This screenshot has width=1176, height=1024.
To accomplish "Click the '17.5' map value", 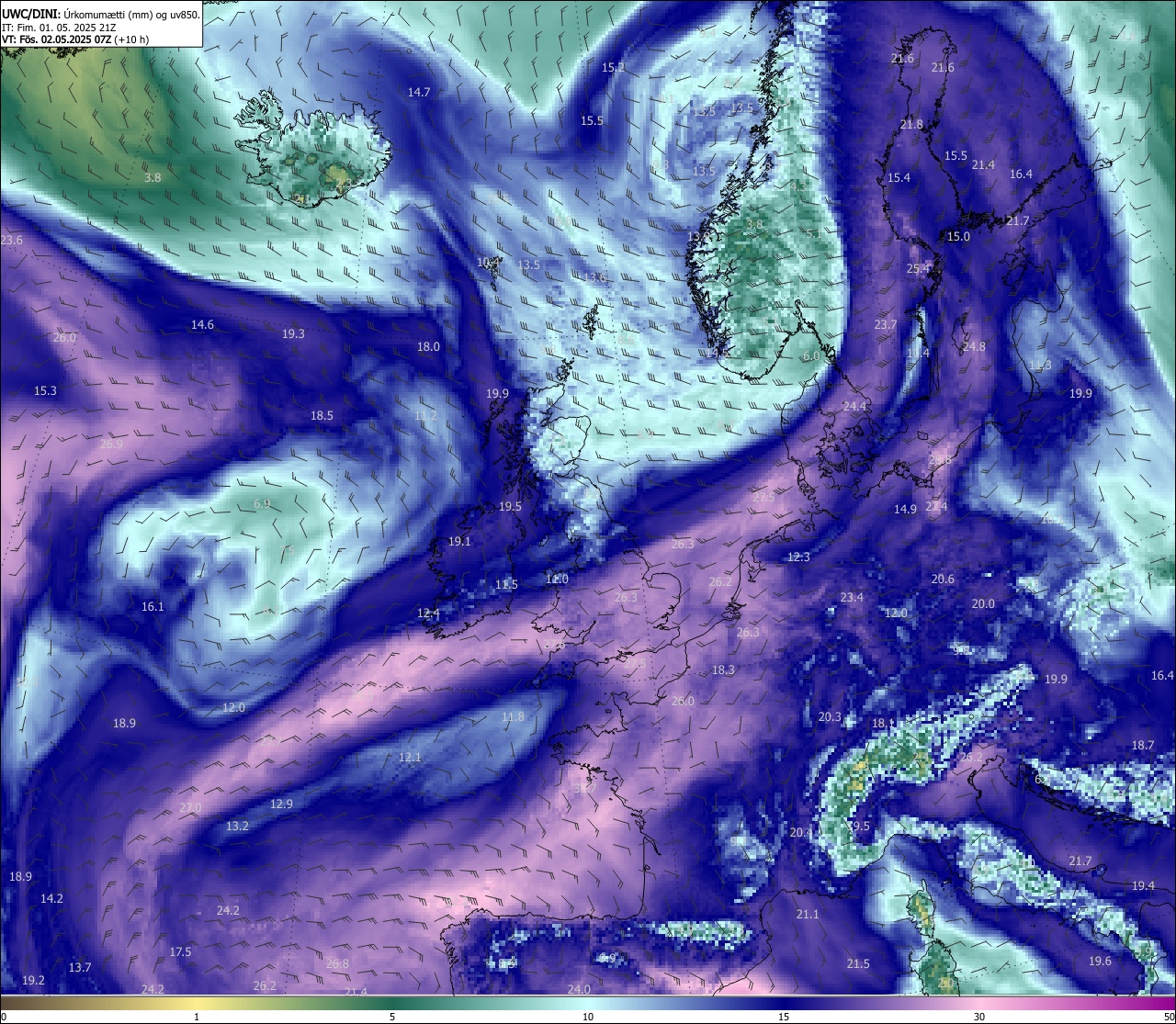I will click(x=180, y=952).
